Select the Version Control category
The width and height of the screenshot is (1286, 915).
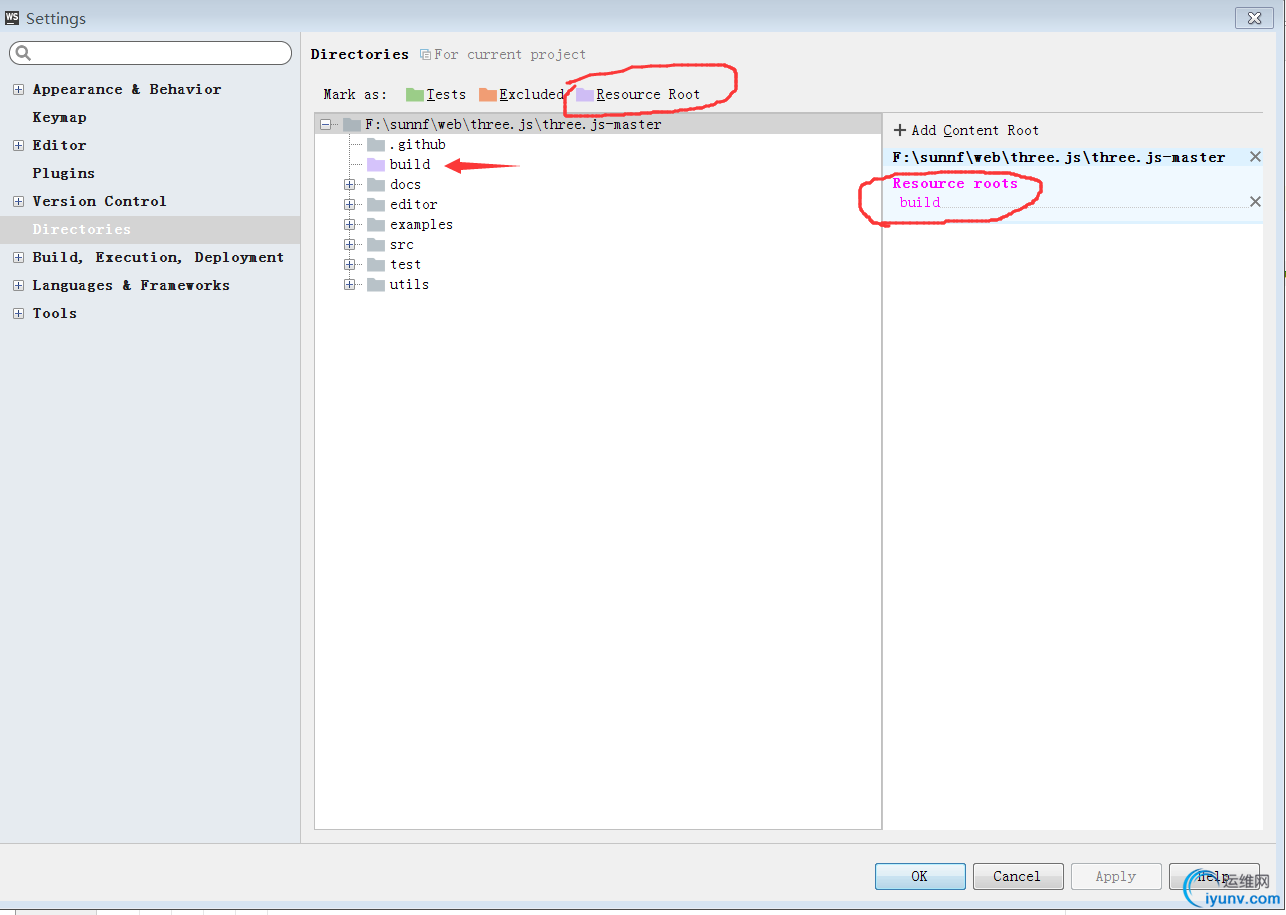coord(99,201)
